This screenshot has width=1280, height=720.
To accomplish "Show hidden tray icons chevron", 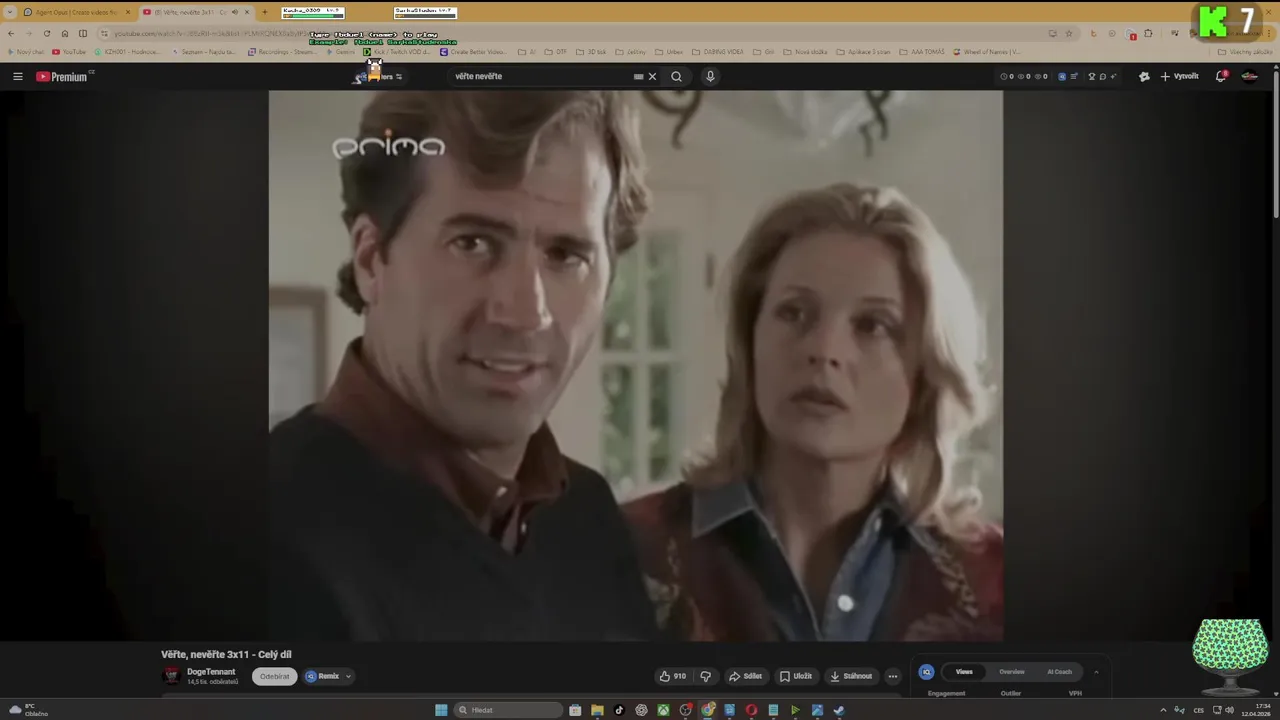I will (1163, 710).
